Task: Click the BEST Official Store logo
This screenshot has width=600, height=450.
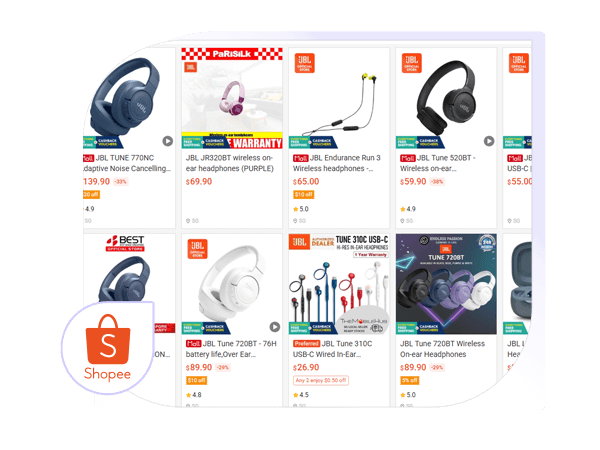Action: pos(125,243)
